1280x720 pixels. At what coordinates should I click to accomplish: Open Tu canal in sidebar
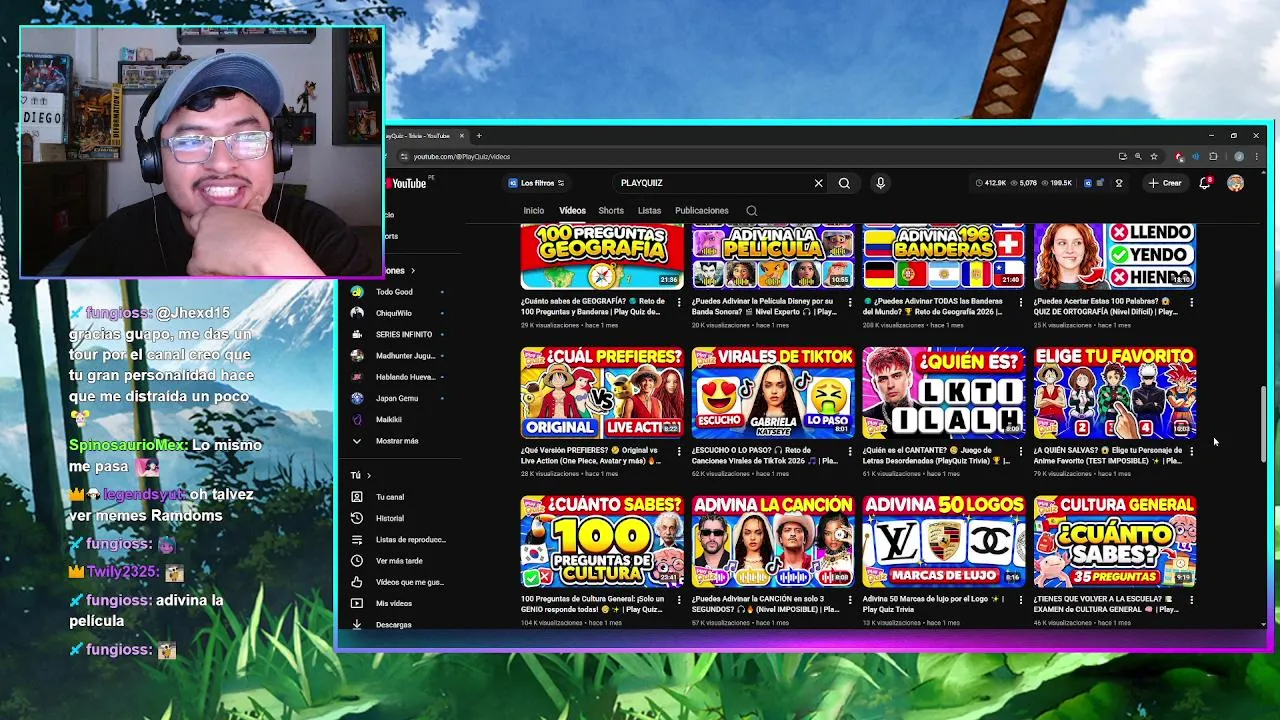(390, 497)
